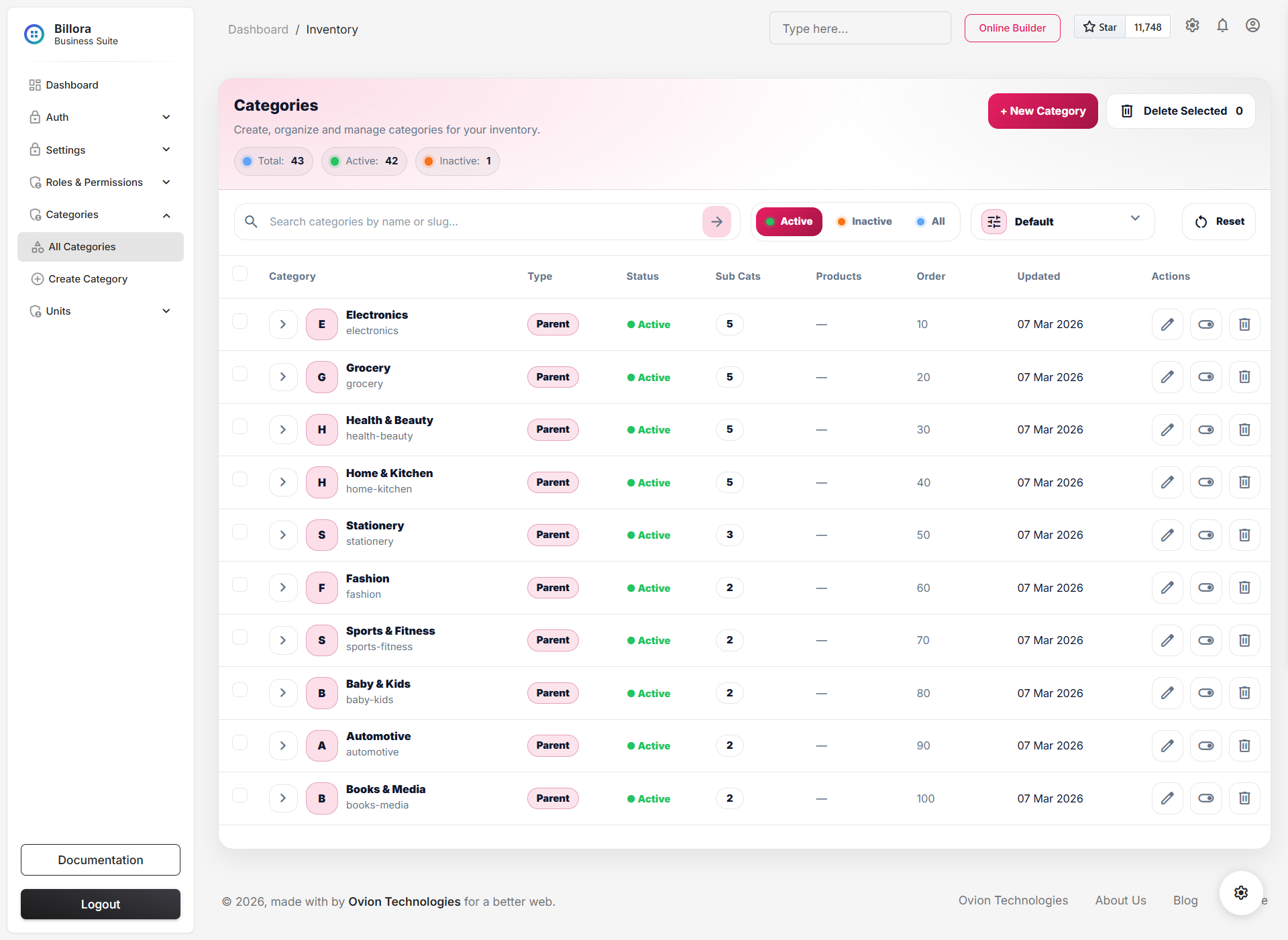This screenshot has height=940, width=1288.
Task: Open the edit pencil for Electronics category
Action: click(x=1167, y=324)
